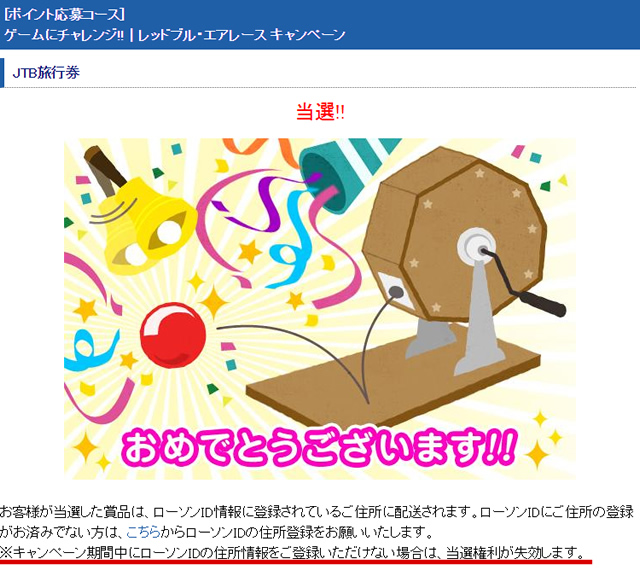Click the teal striped party popper

(x=347, y=171)
